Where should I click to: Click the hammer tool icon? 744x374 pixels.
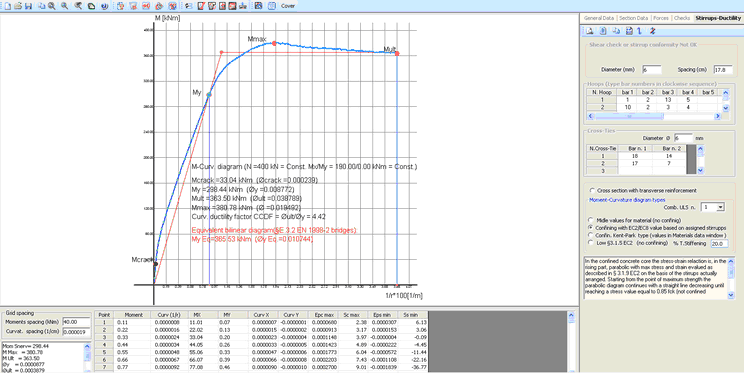point(78,6)
